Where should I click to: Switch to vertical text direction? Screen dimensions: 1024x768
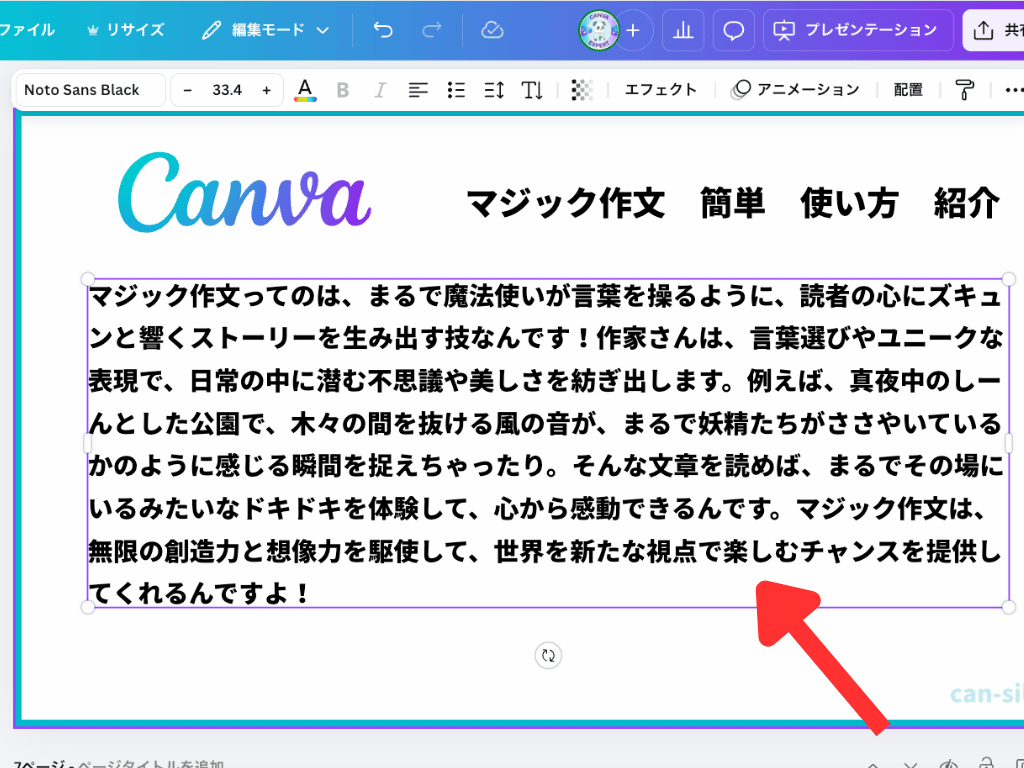(532, 90)
